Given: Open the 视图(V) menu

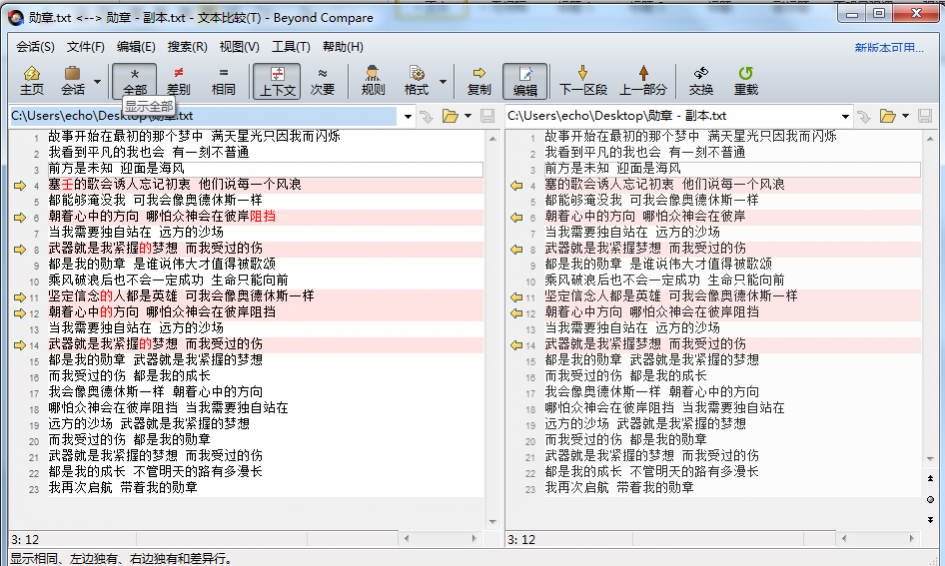Looking at the screenshot, I should point(239,46).
